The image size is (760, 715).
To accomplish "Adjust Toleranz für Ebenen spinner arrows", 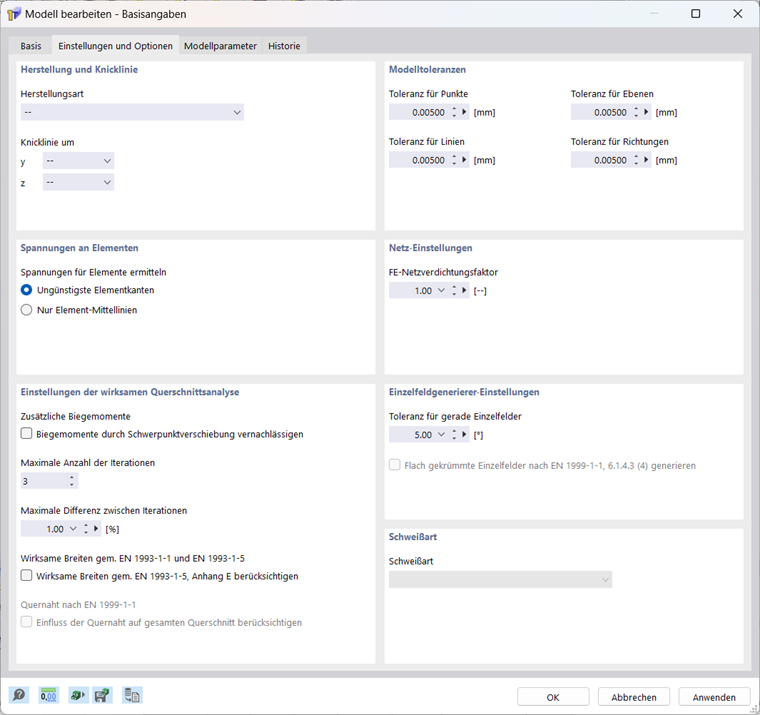I will click(x=636, y=112).
